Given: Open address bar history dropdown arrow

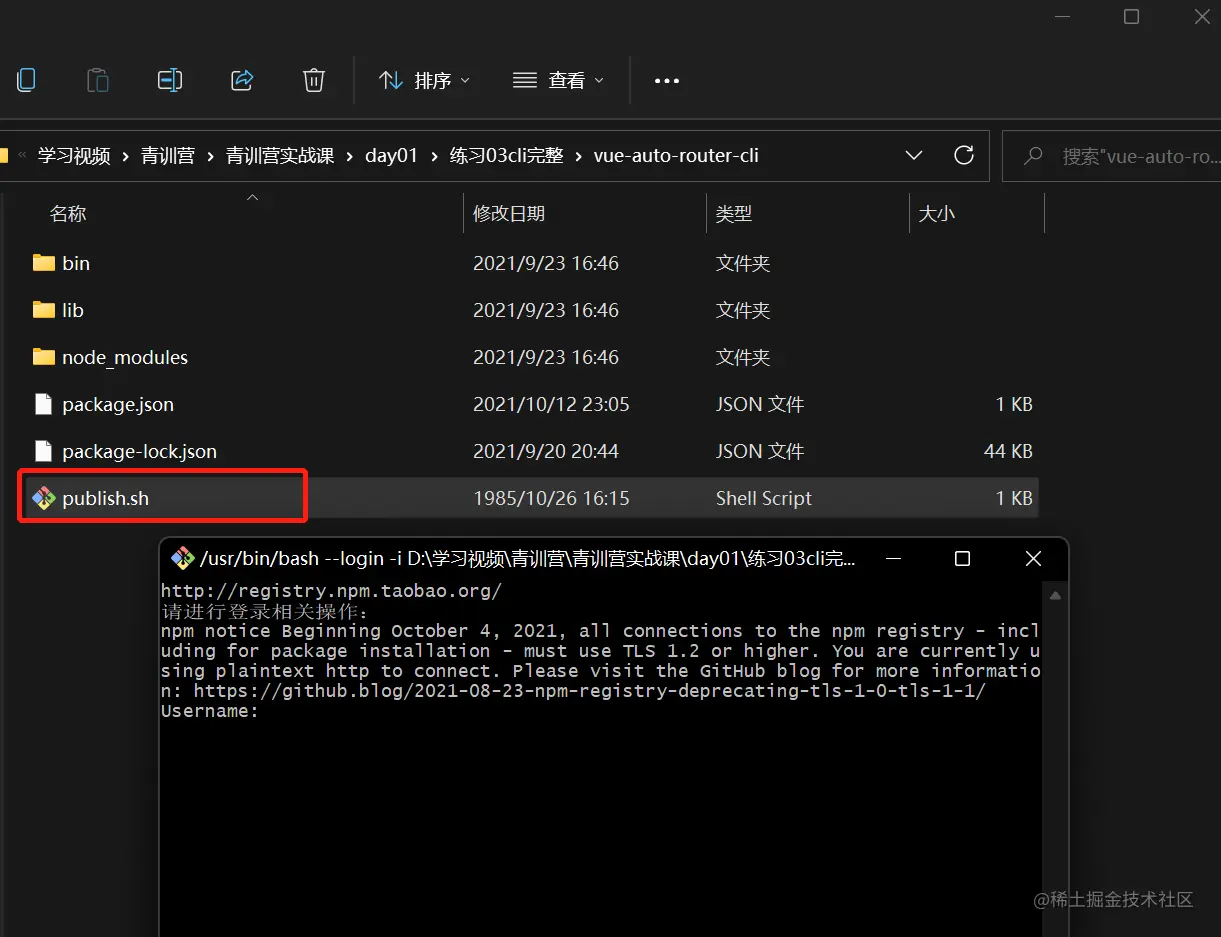Looking at the screenshot, I should 913,155.
